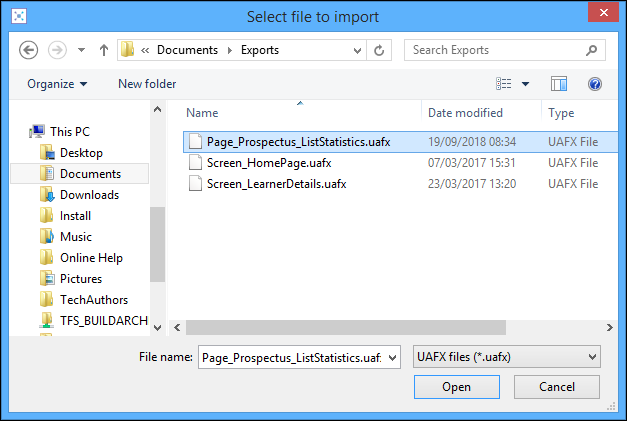This screenshot has width=627, height=421.
Task: Click the Desktop folder icon
Action: point(47,153)
